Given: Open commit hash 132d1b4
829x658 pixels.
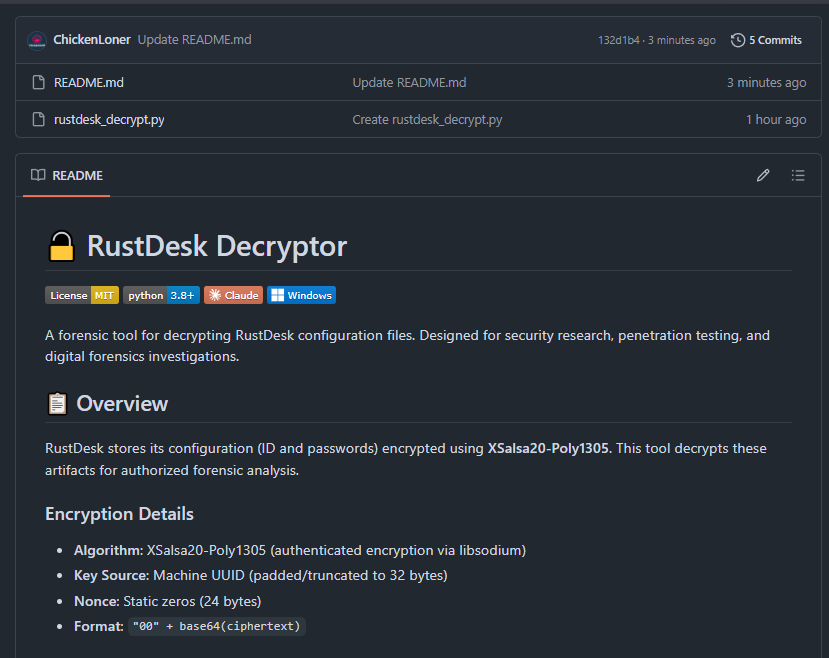Looking at the screenshot, I should [619, 40].
